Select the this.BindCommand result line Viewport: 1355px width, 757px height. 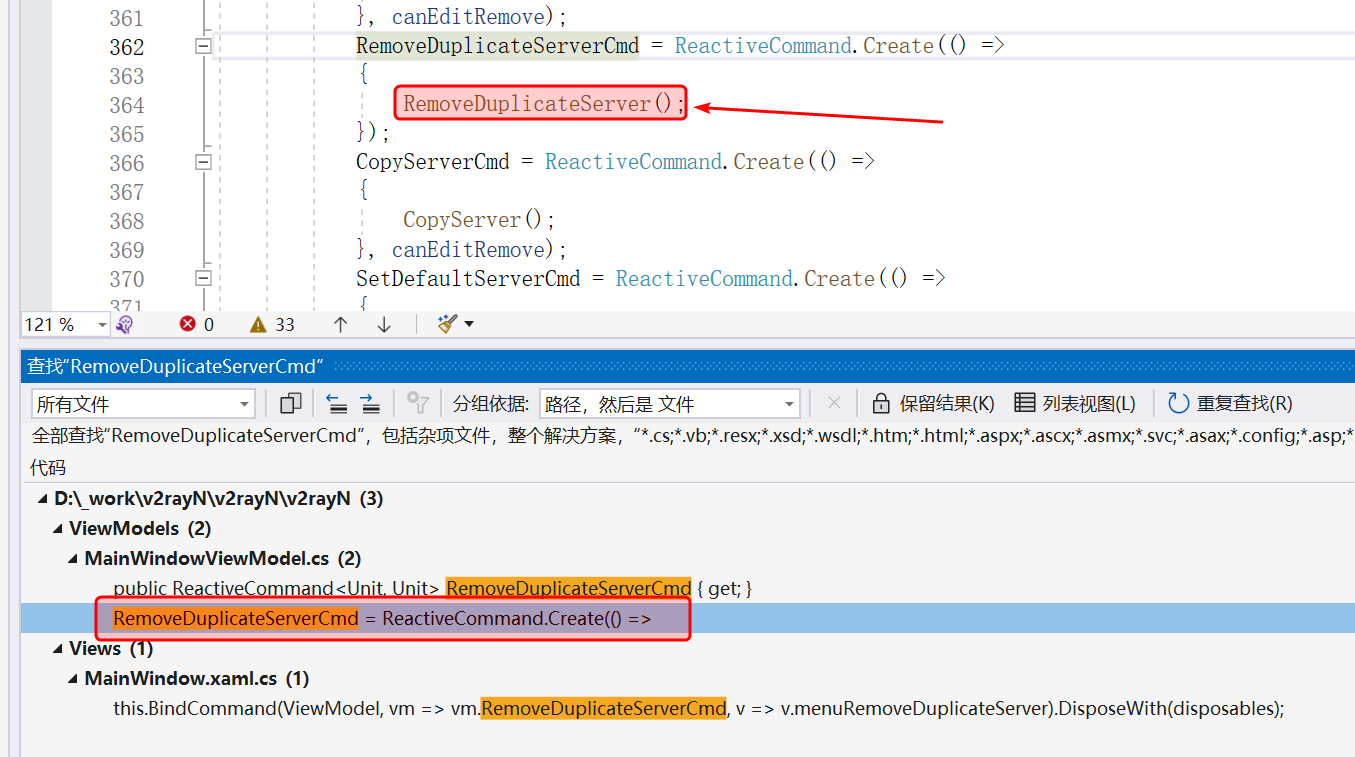point(698,708)
